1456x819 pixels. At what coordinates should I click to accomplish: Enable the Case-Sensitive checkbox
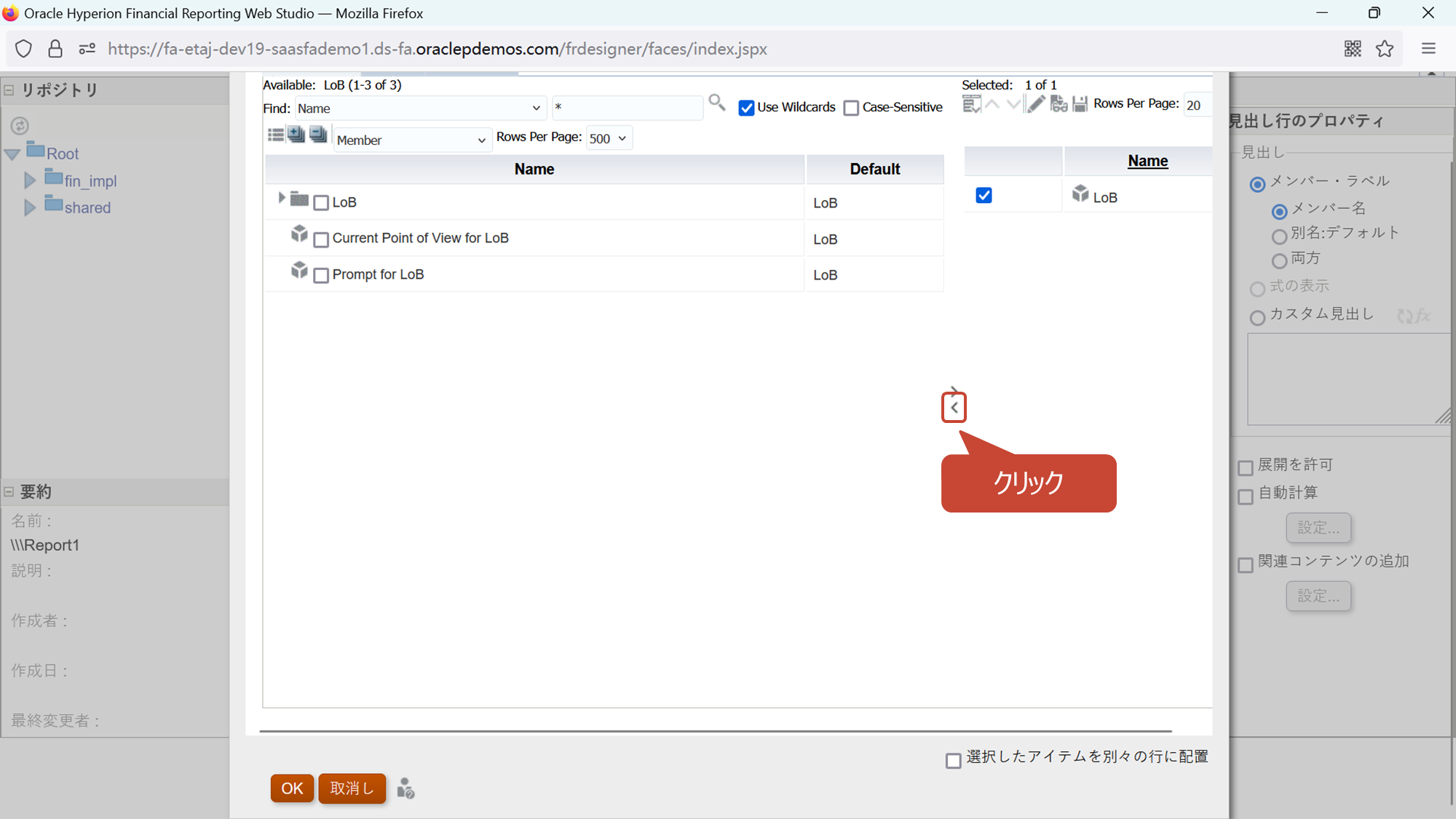[x=851, y=108]
